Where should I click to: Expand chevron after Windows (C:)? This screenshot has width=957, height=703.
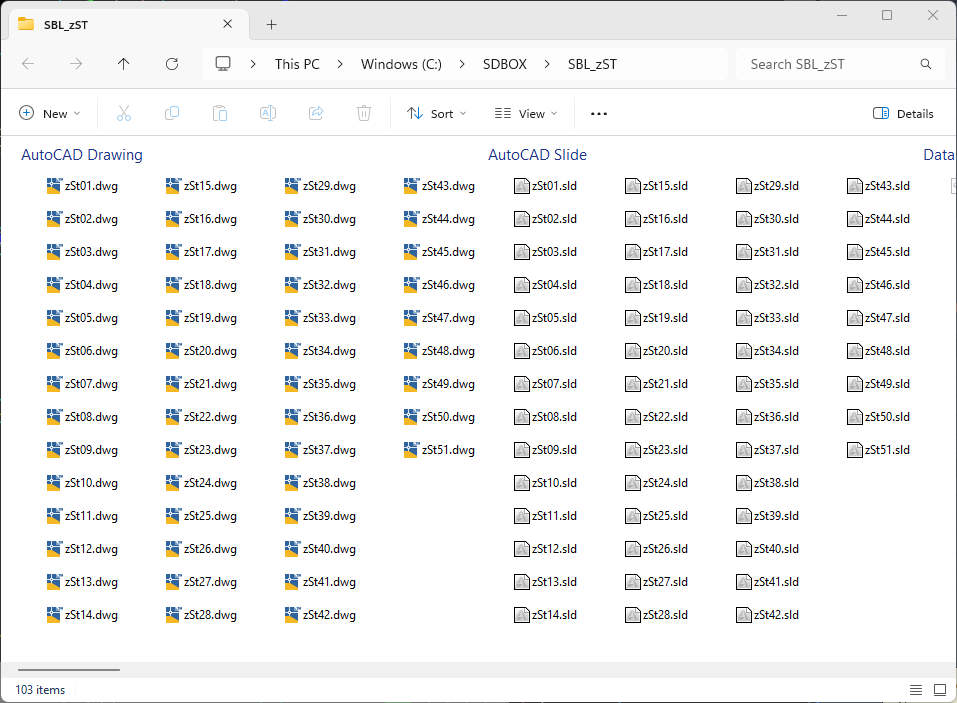pos(462,64)
